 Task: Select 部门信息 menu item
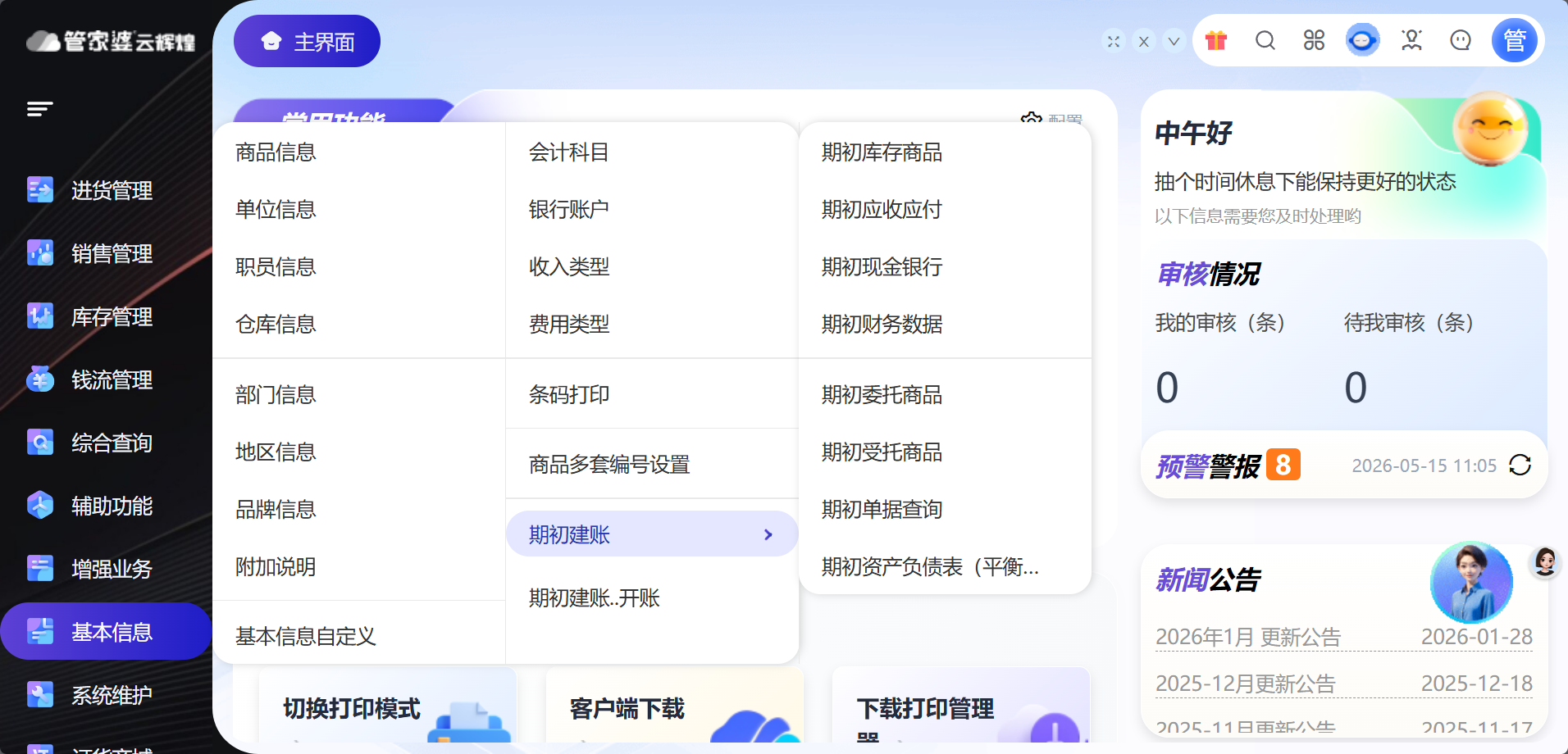(x=276, y=395)
